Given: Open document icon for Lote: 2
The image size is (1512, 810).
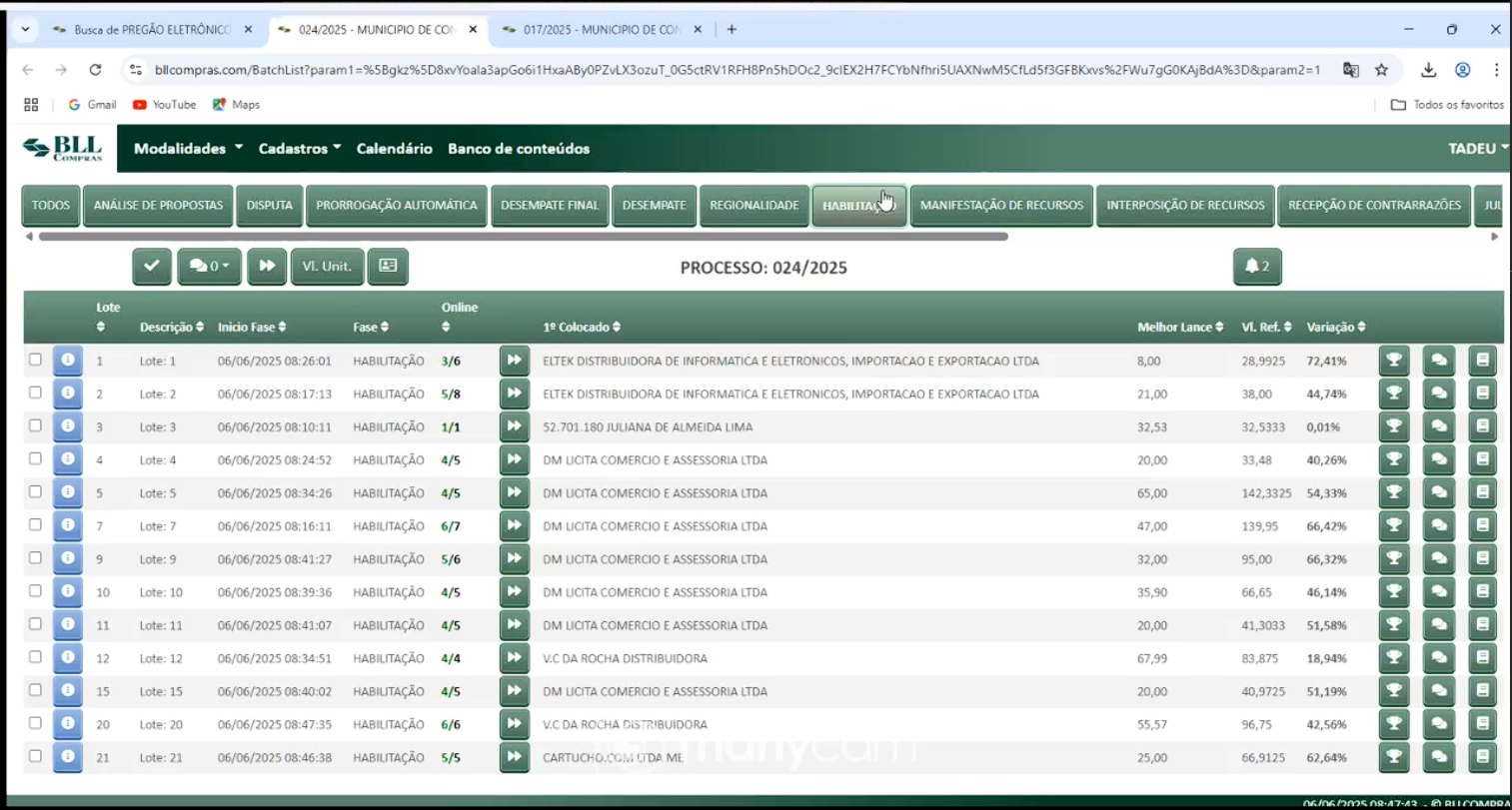Looking at the screenshot, I should (x=1483, y=394).
